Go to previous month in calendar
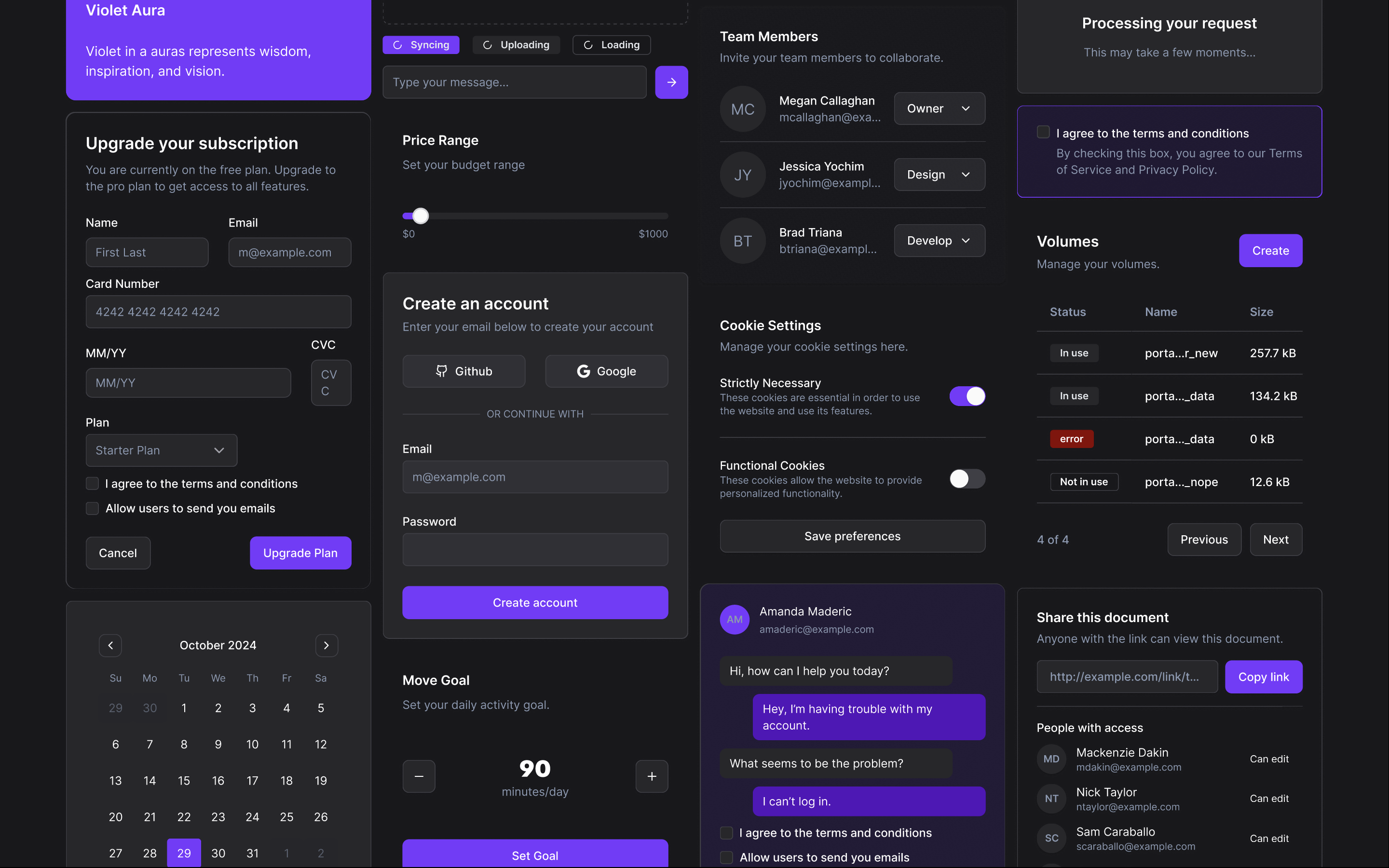 pyautogui.click(x=110, y=645)
